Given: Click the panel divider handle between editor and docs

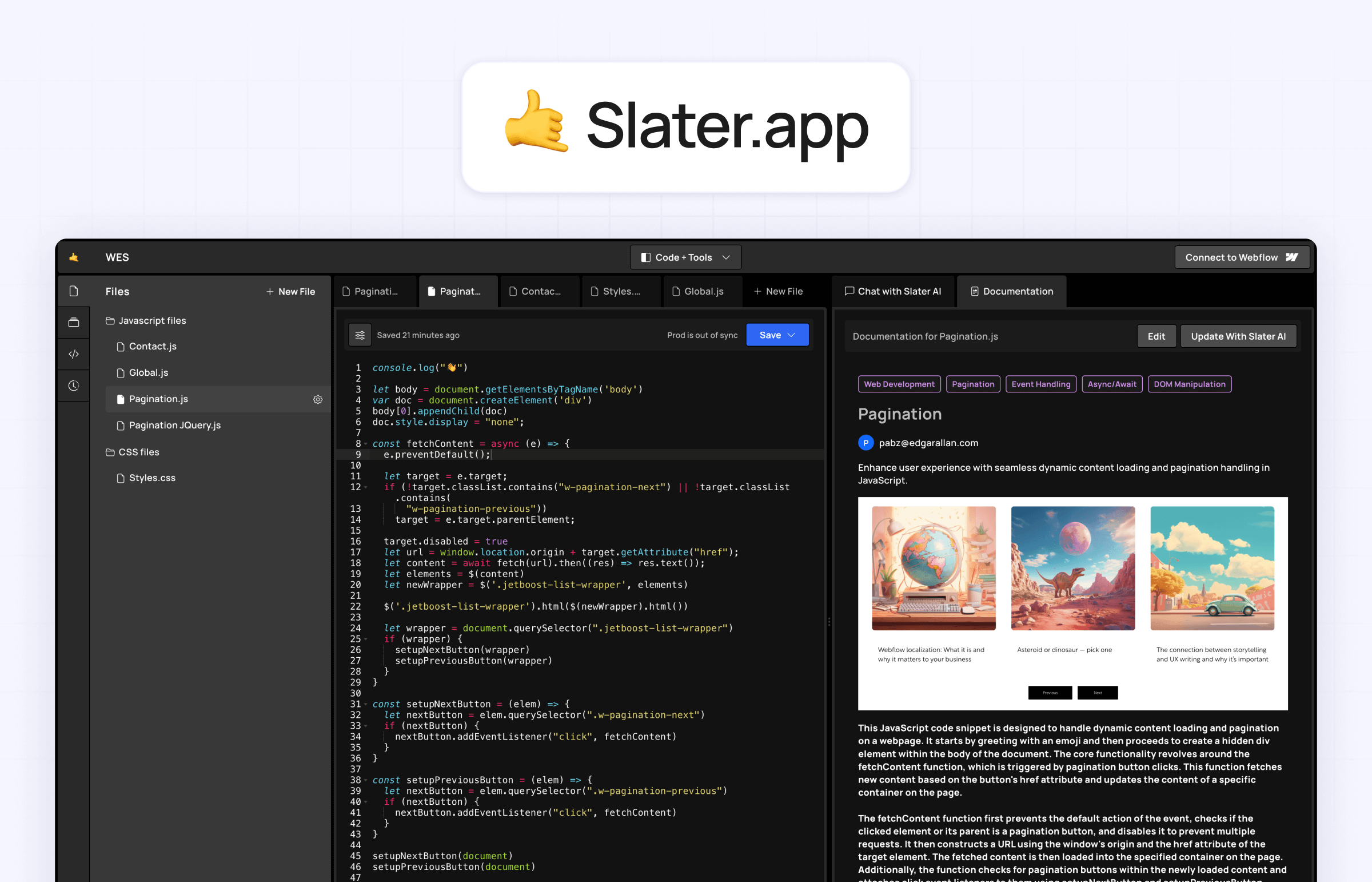Looking at the screenshot, I should (829, 621).
